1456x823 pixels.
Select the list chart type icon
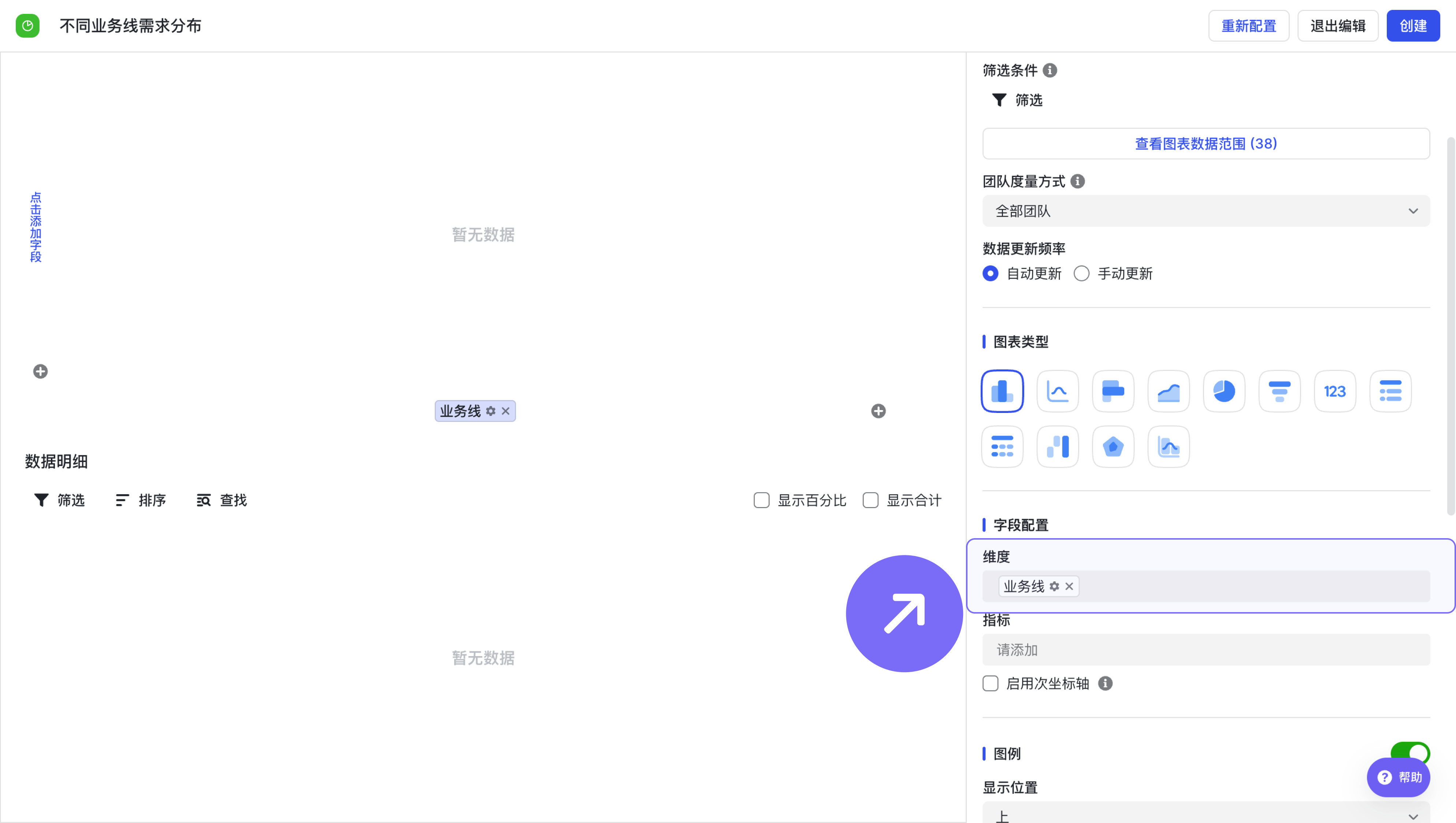pyautogui.click(x=1390, y=391)
